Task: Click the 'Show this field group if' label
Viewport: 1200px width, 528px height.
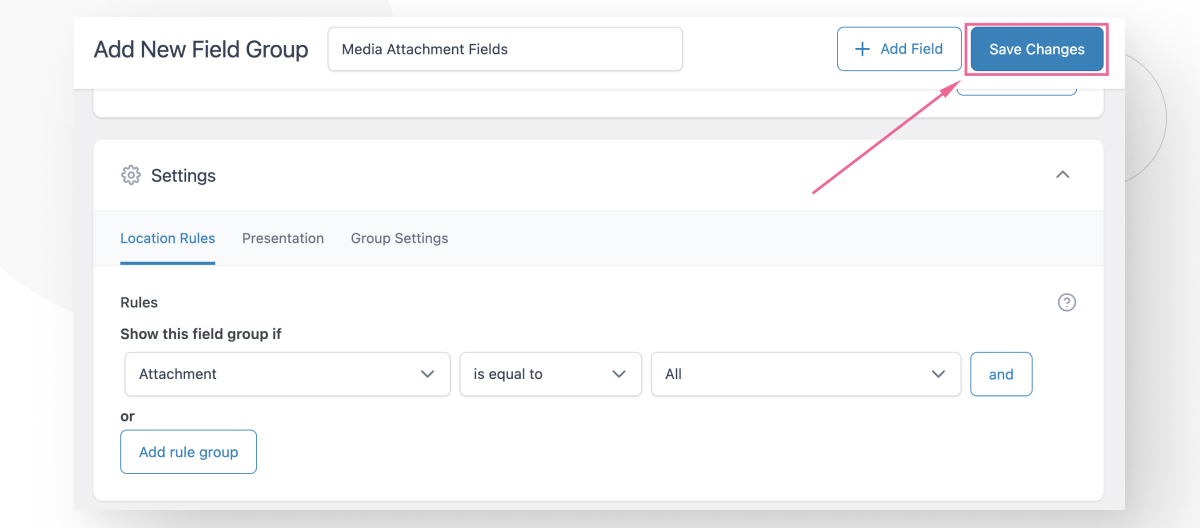Action: [x=201, y=334]
